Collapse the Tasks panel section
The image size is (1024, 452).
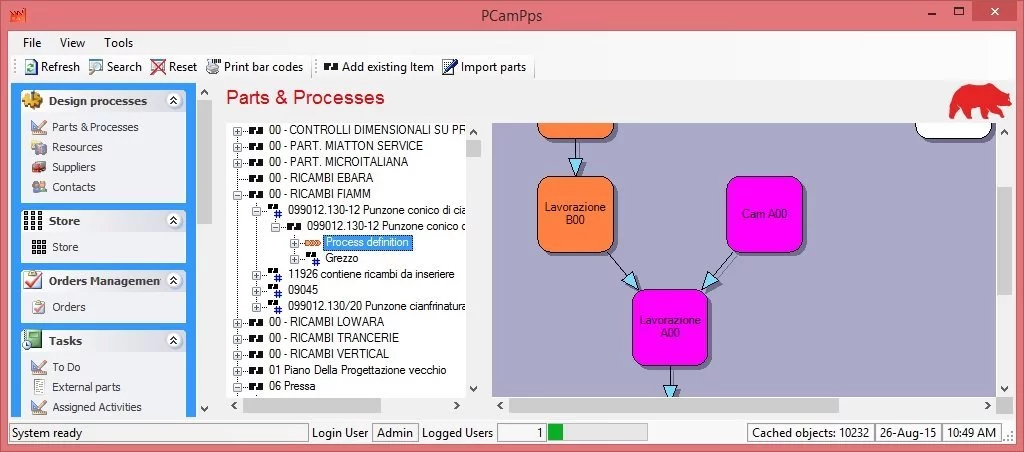point(173,340)
